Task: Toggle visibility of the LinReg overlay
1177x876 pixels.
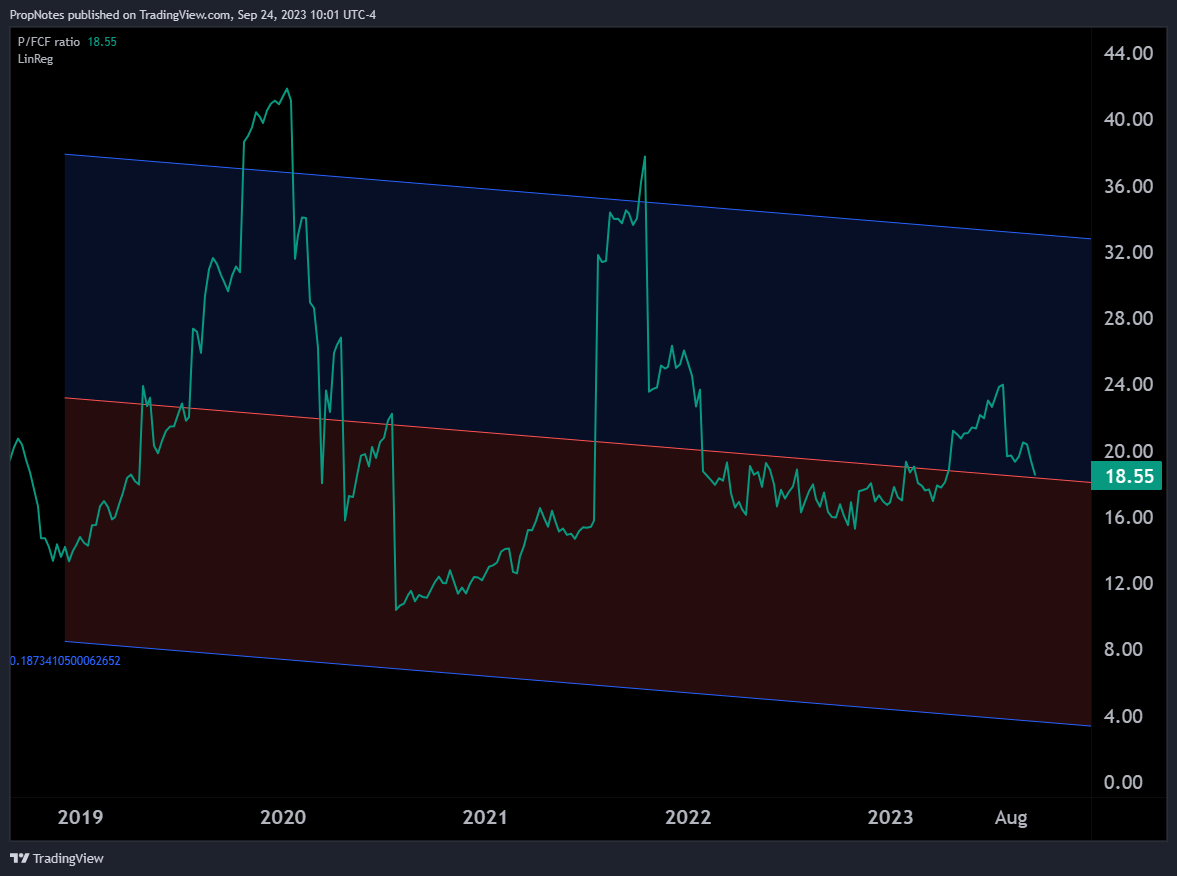Action: click(33, 58)
